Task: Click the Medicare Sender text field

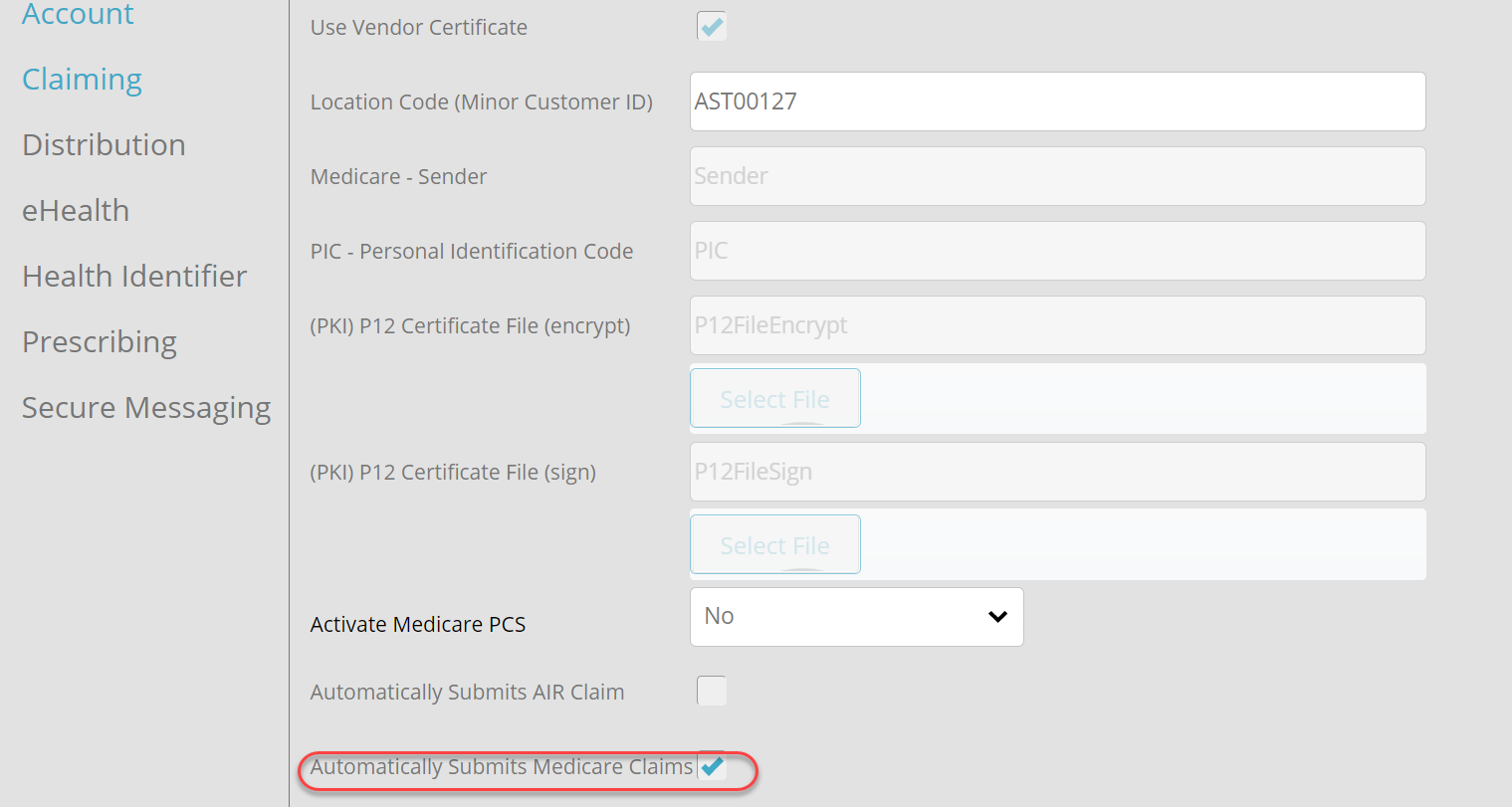Action: coord(1057,176)
